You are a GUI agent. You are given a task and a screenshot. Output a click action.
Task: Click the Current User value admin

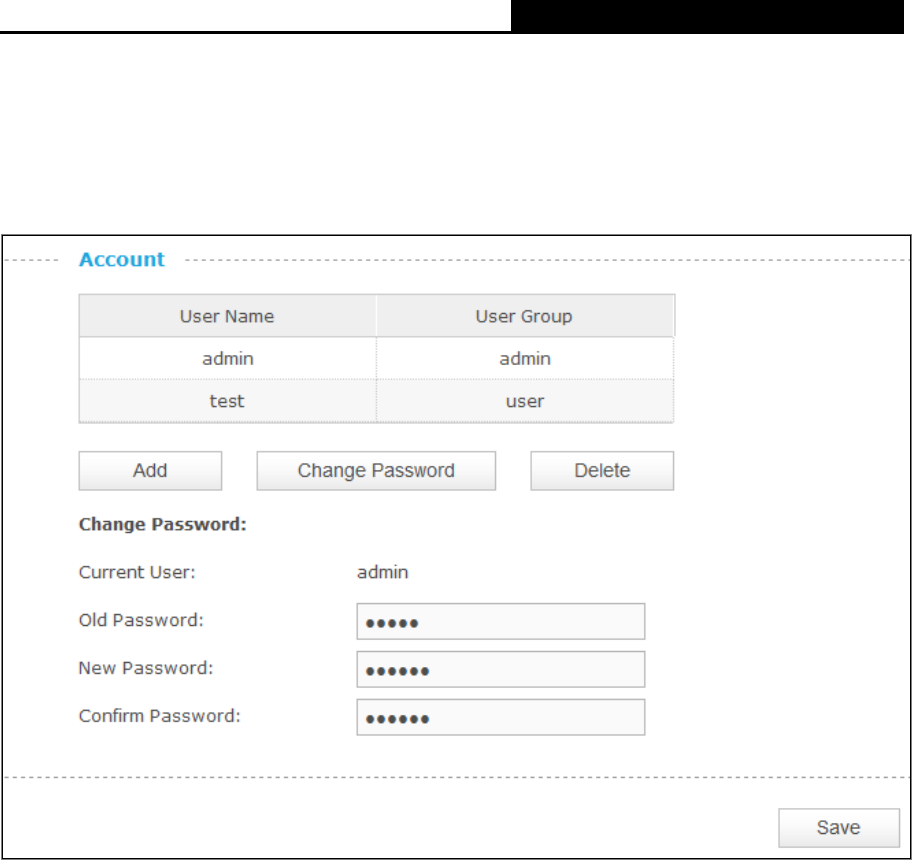pos(383,572)
